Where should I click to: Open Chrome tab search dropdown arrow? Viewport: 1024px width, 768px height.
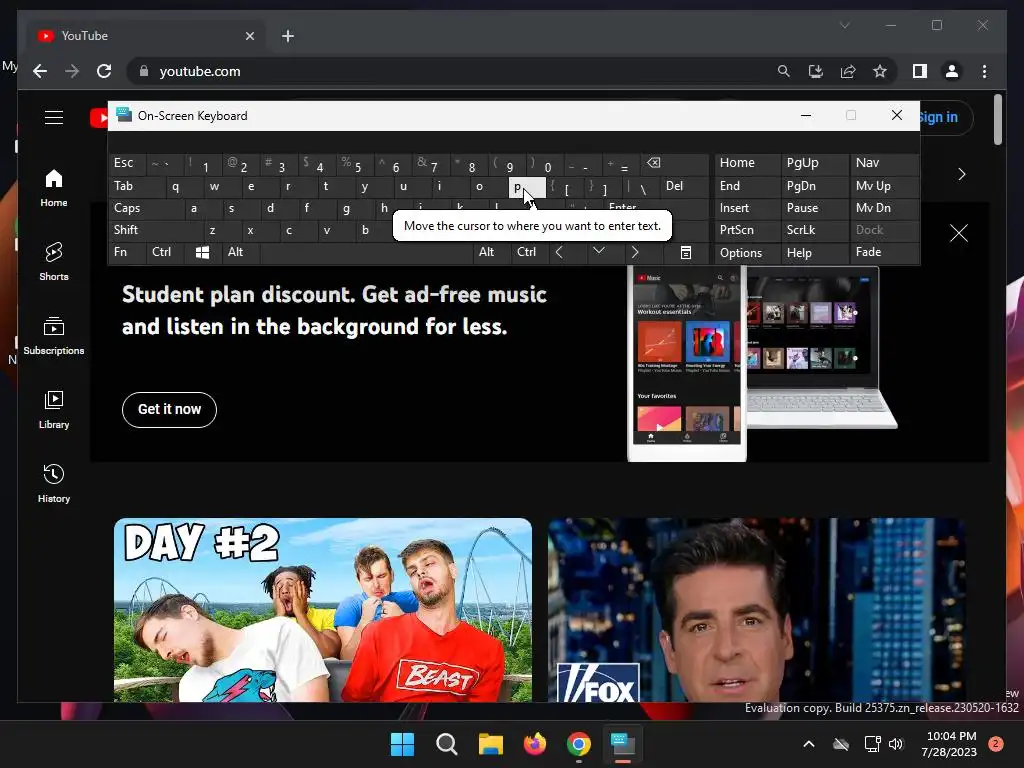(x=844, y=25)
